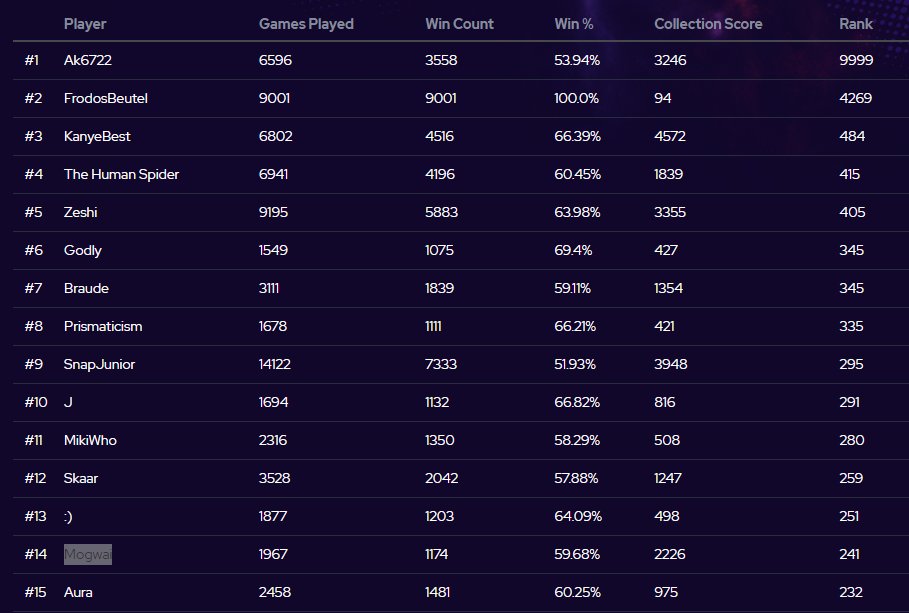Select player name KanyeBest
The image size is (909, 613).
[x=97, y=136]
